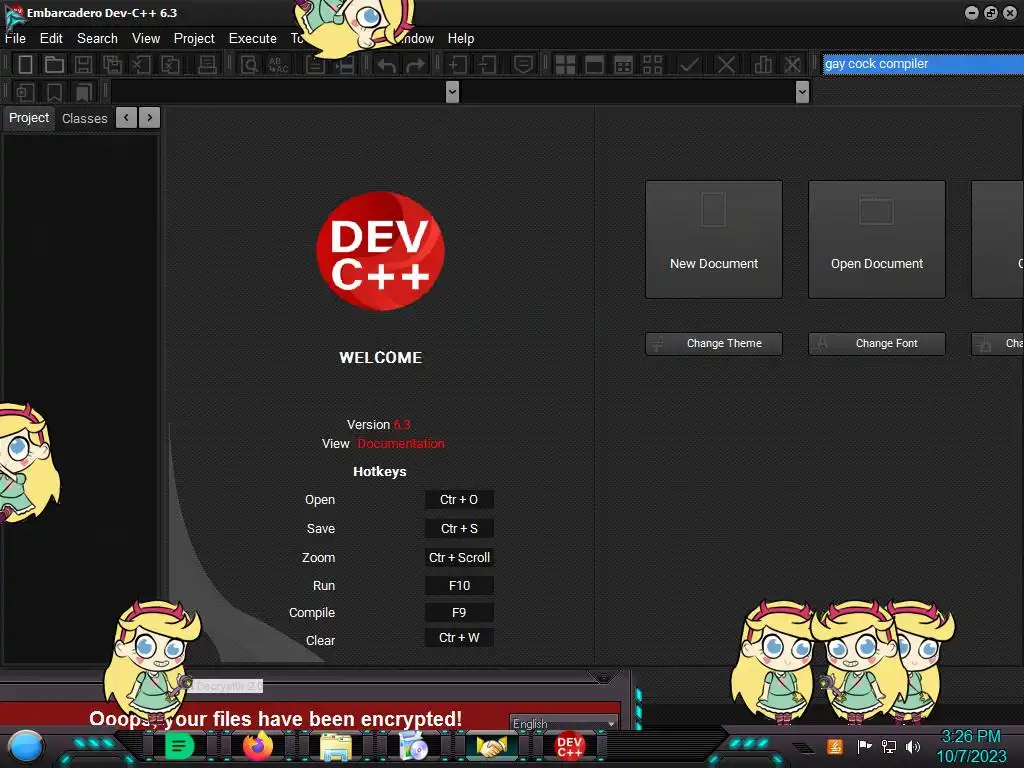Viewport: 1024px width, 768px height.
Task: Click the Toggle Comment toolbar icon
Action: tap(523, 65)
